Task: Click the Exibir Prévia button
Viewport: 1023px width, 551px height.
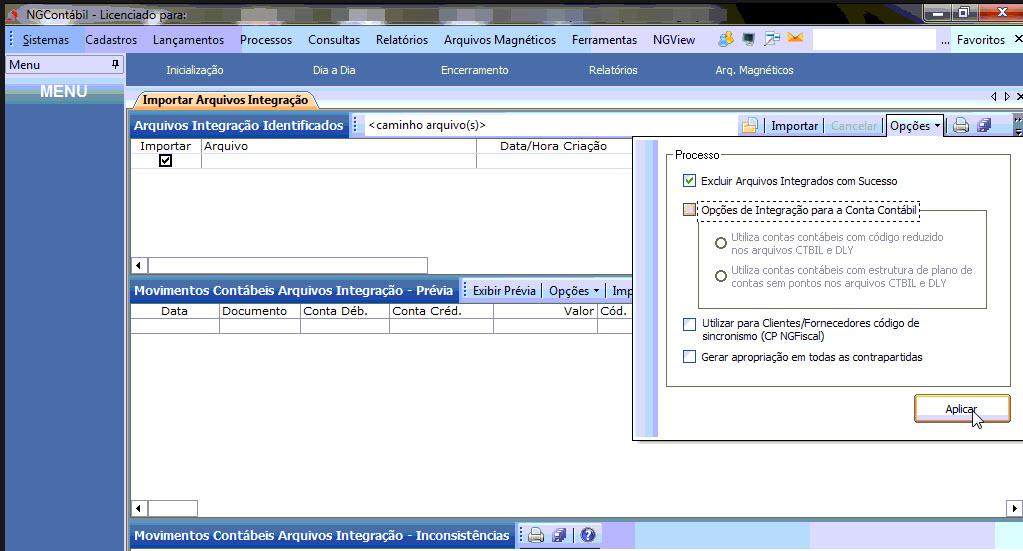Action: click(x=504, y=291)
